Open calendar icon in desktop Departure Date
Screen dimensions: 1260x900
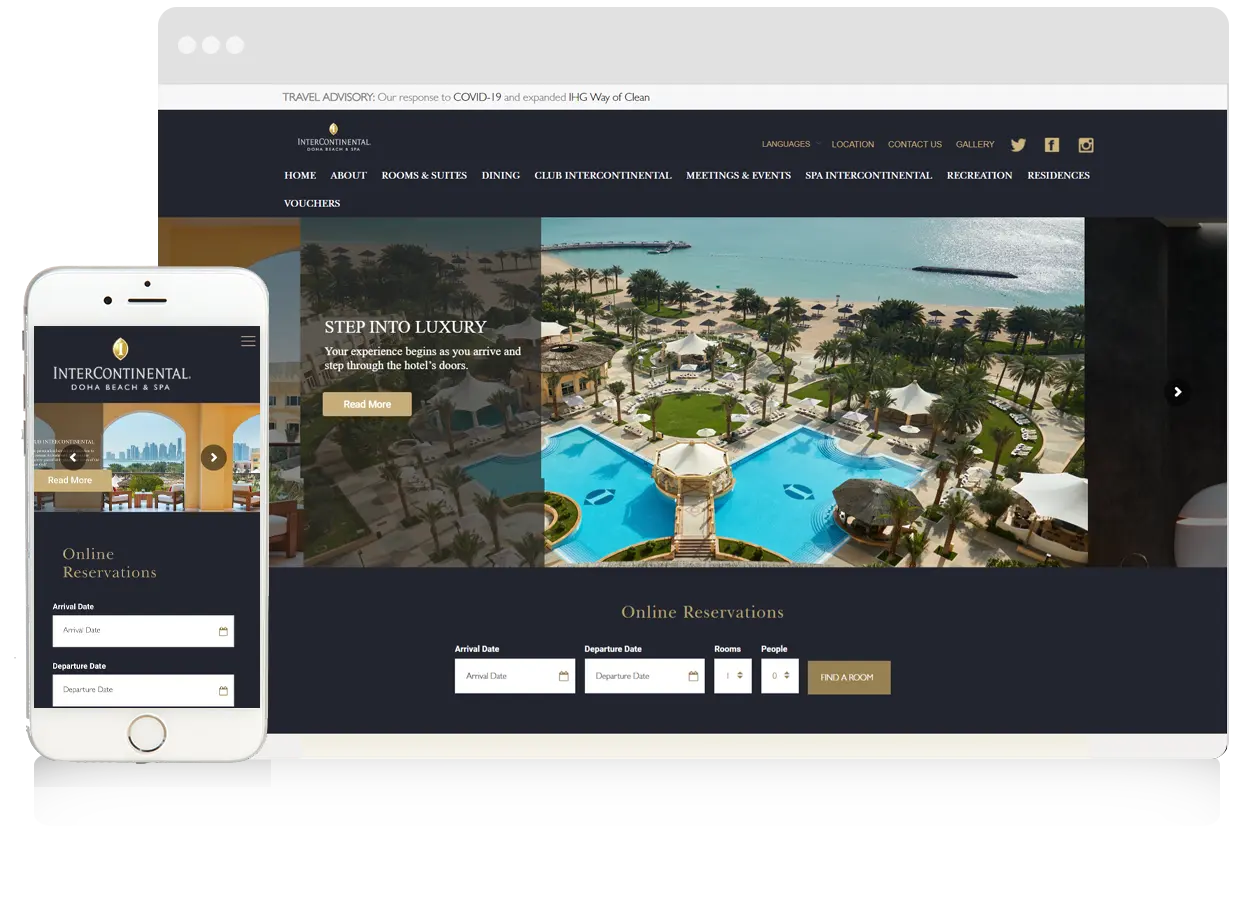pyautogui.click(x=693, y=677)
